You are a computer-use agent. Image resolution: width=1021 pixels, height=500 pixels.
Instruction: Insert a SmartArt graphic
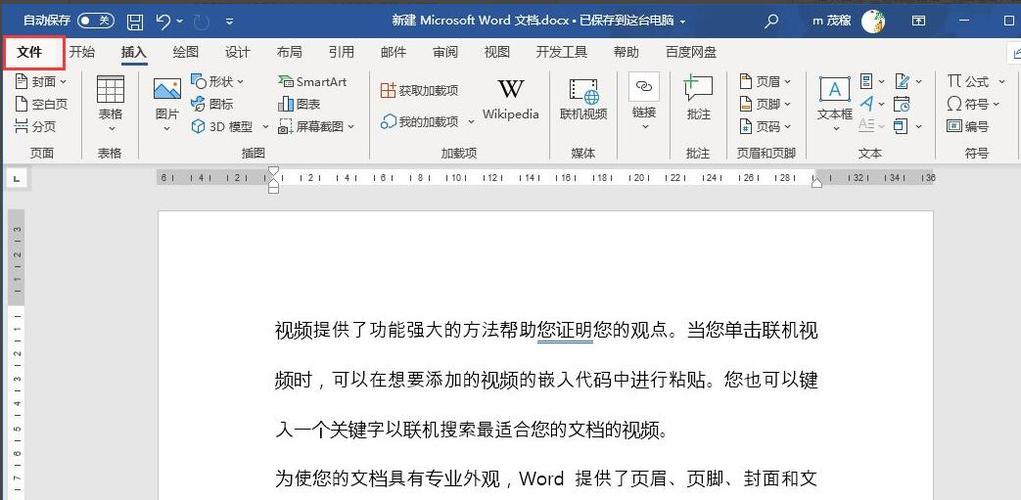(x=312, y=81)
